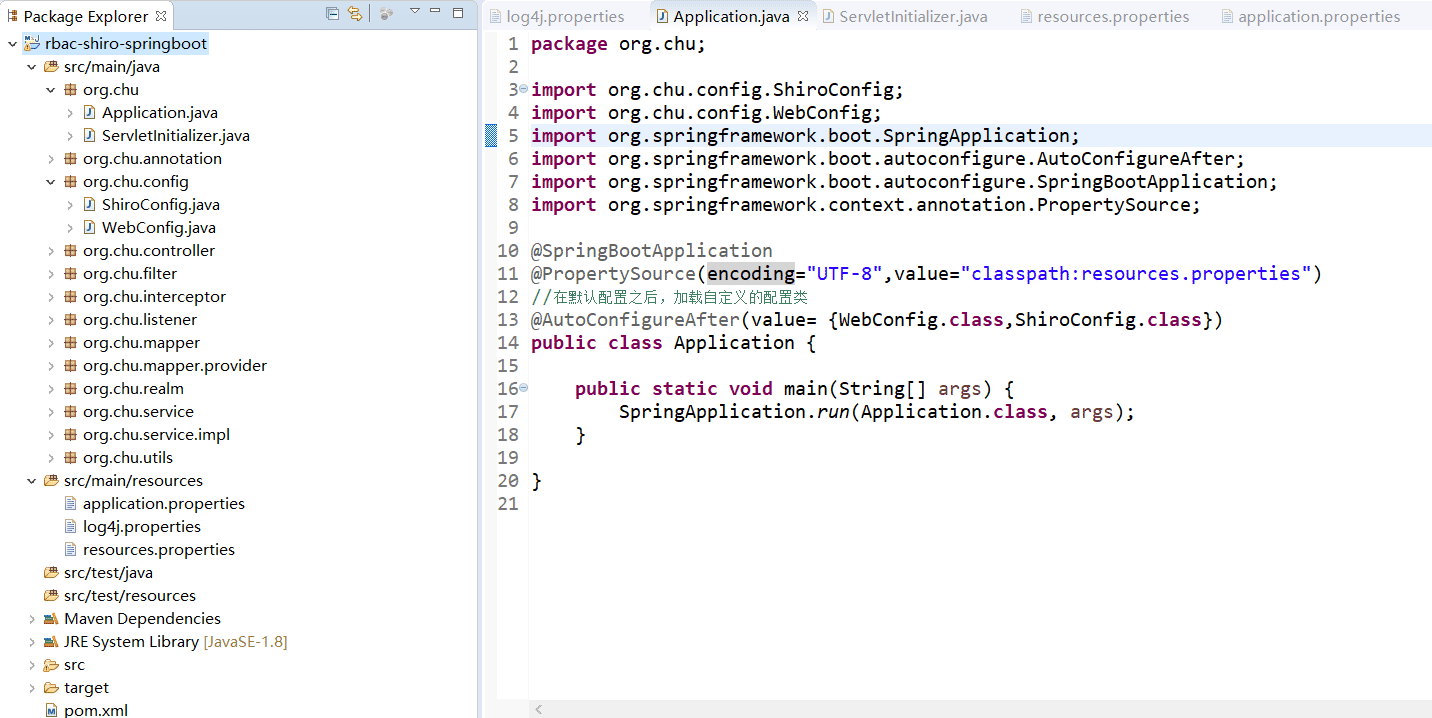
Task: Click '@SpringBootApplication' annotation text
Action: click(652, 251)
